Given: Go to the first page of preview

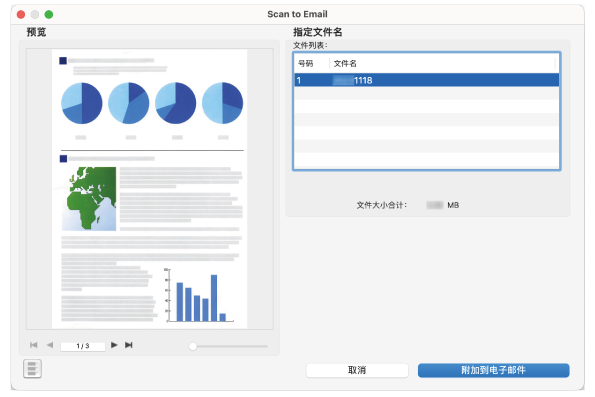Looking at the screenshot, I should (33, 345).
